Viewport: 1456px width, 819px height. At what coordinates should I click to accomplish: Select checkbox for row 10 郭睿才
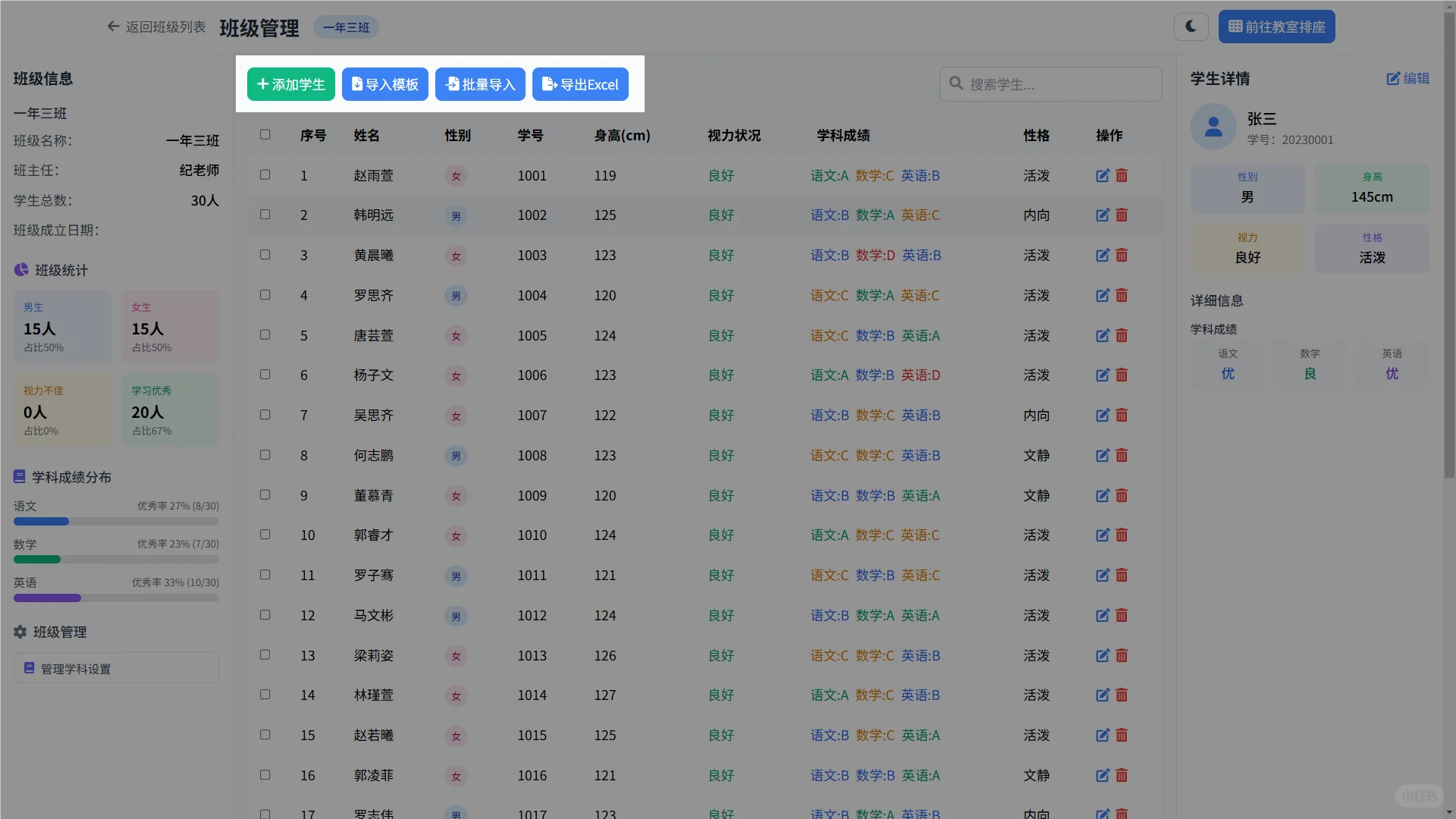click(265, 535)
